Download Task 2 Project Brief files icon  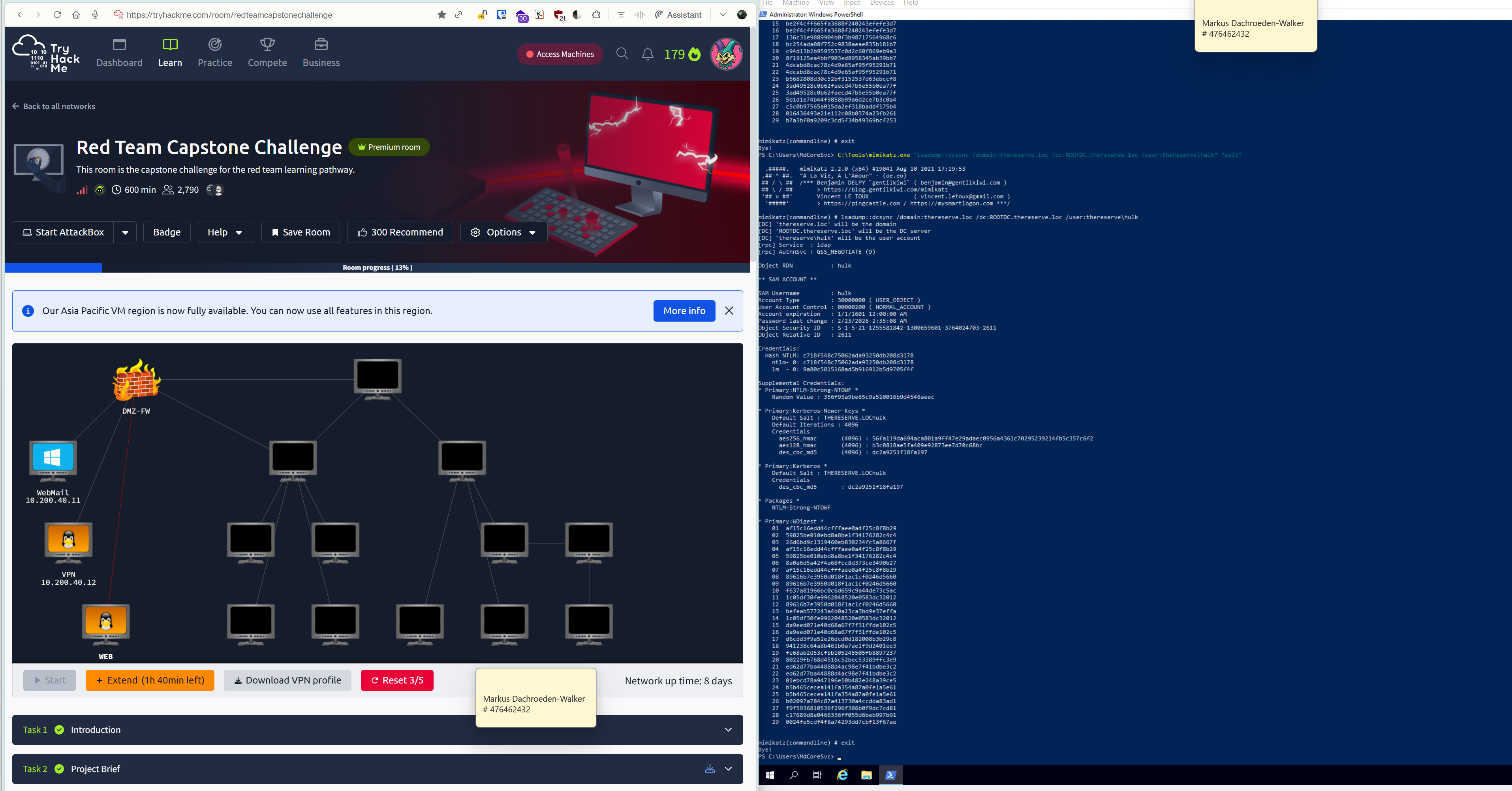tap(710, 769)
